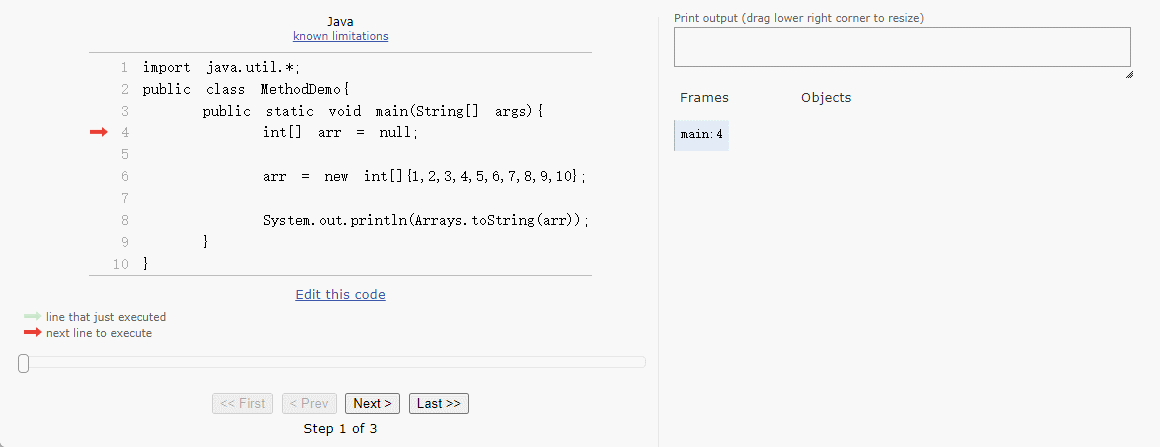The width and height of the screenshot is (1160, 447).
Task: Jump to the end with Last >>
Action: 438,403
